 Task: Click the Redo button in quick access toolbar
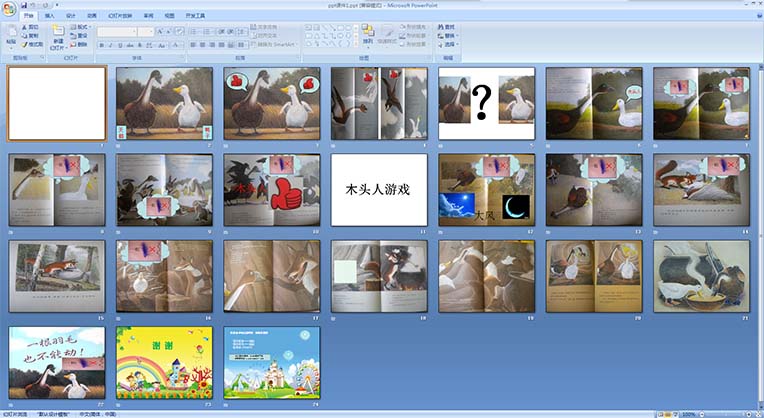pyautogui.click(x=45, y=5)
